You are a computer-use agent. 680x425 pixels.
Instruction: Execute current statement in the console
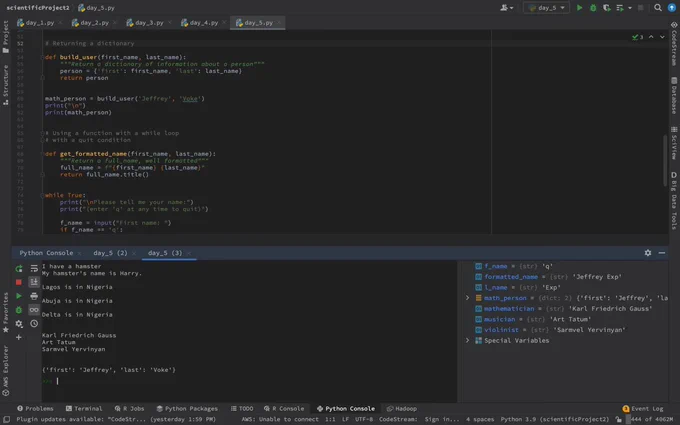pos(19,296)
